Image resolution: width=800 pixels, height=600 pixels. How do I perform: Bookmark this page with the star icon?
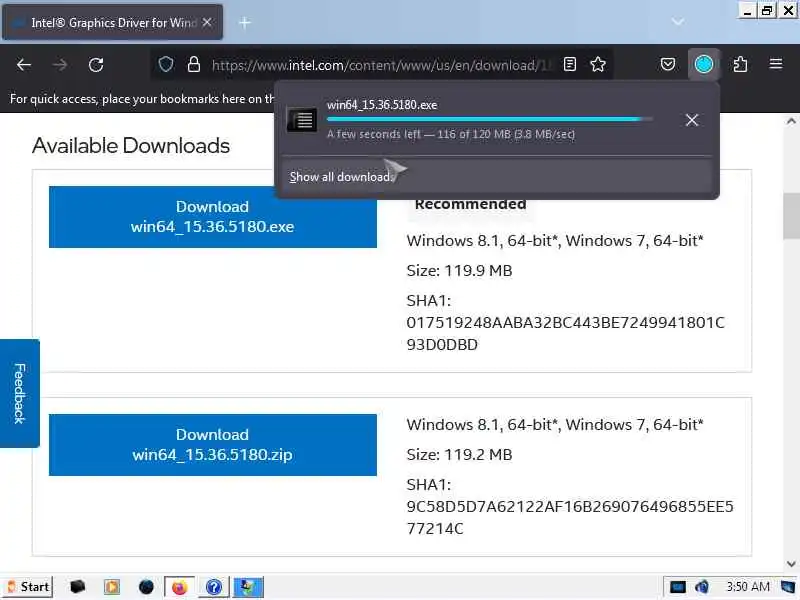coord(598,64)
